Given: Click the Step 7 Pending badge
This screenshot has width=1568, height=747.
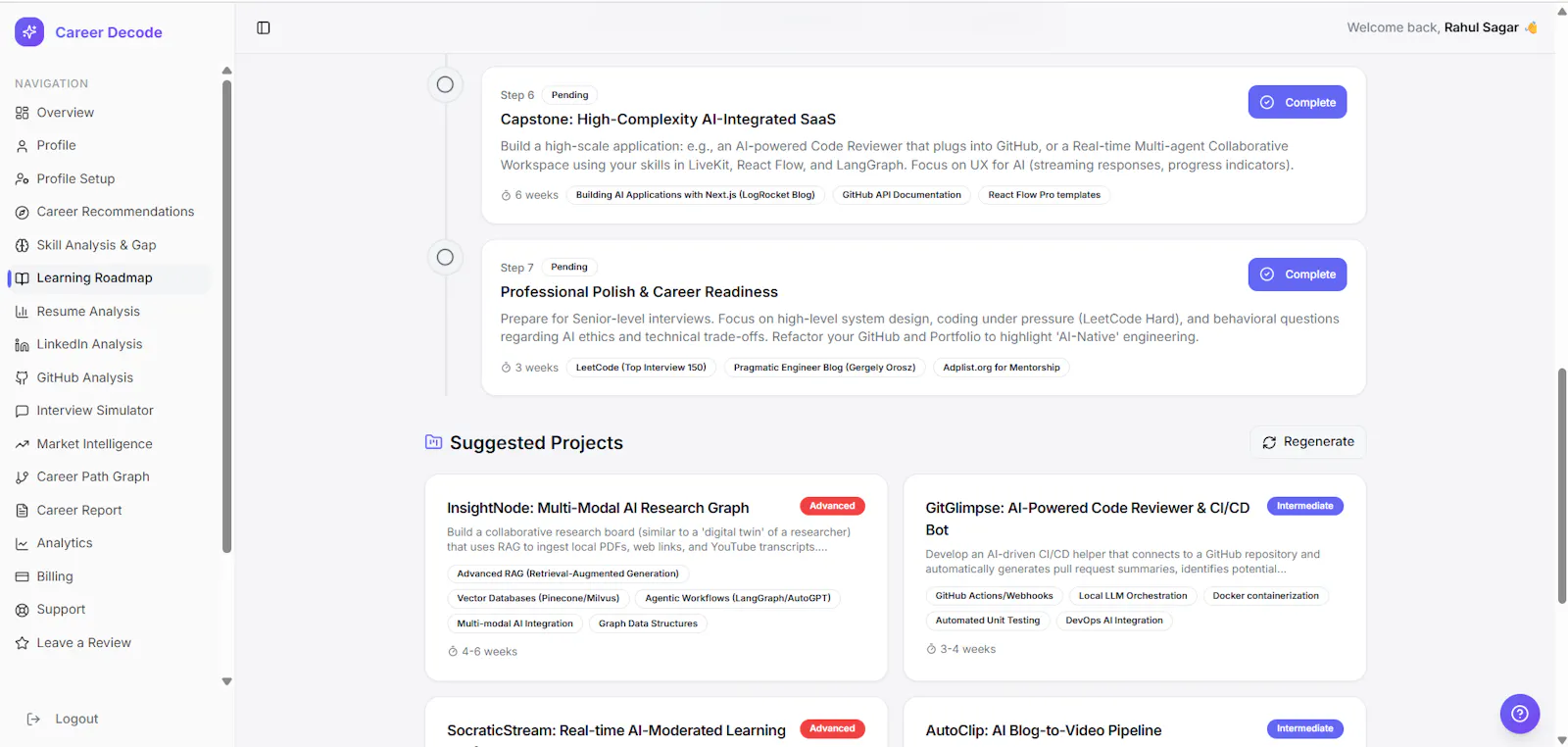Looking at the screenshot, I should click(569, 267).
